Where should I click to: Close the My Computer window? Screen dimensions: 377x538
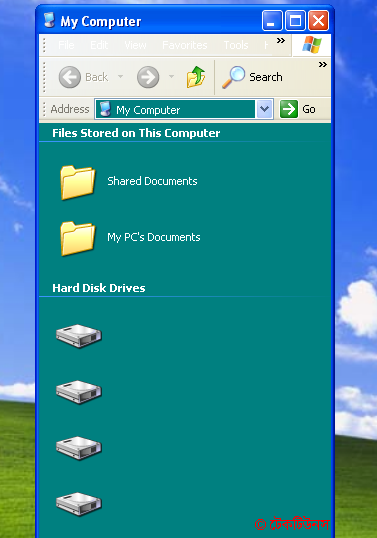pos(318,21)
